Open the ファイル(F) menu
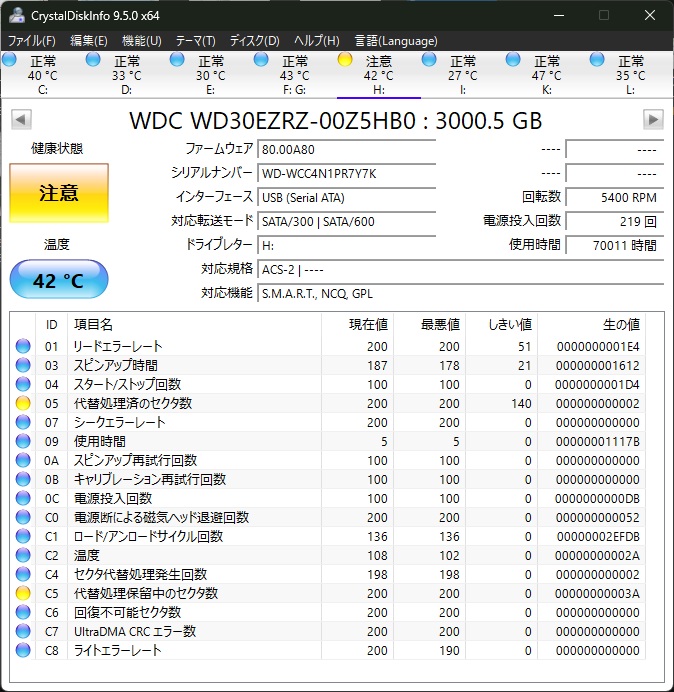The height and width of the screenshot is (692, 674). click(32, 41)
